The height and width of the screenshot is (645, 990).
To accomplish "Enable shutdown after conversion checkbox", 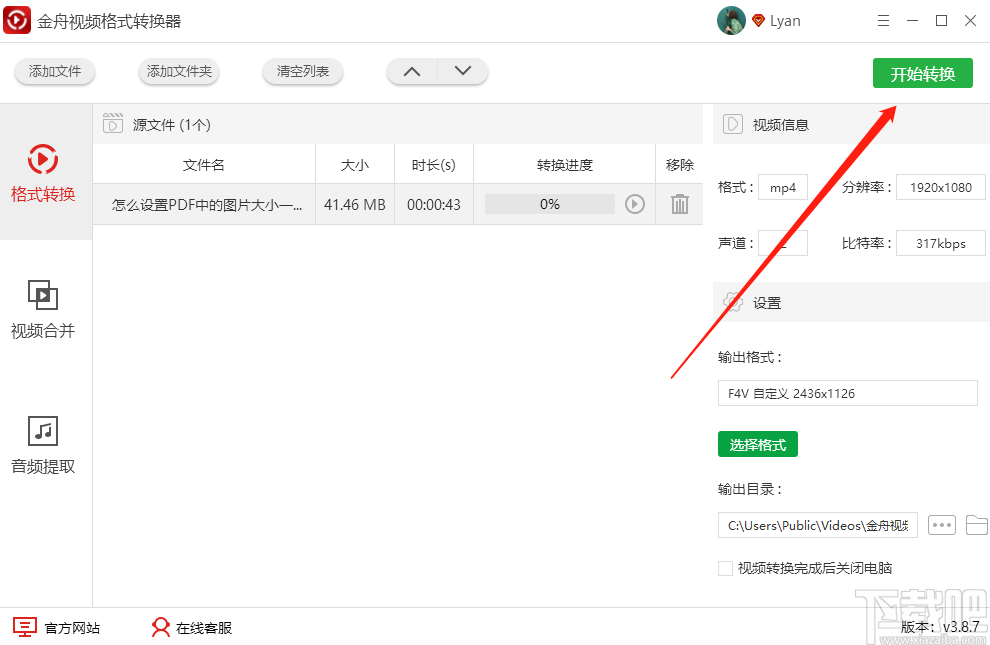I will [725, 567].
